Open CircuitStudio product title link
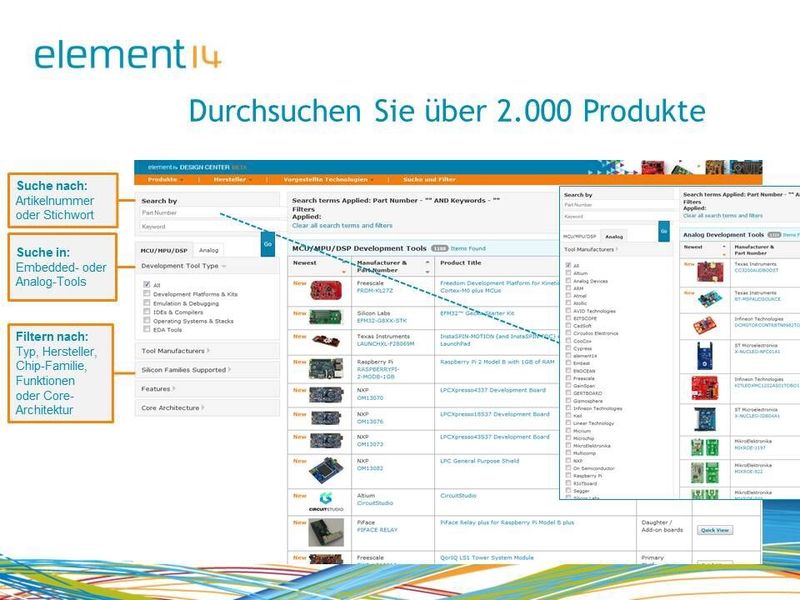Viewport: 800px width, 600px height. coord(458,495)
